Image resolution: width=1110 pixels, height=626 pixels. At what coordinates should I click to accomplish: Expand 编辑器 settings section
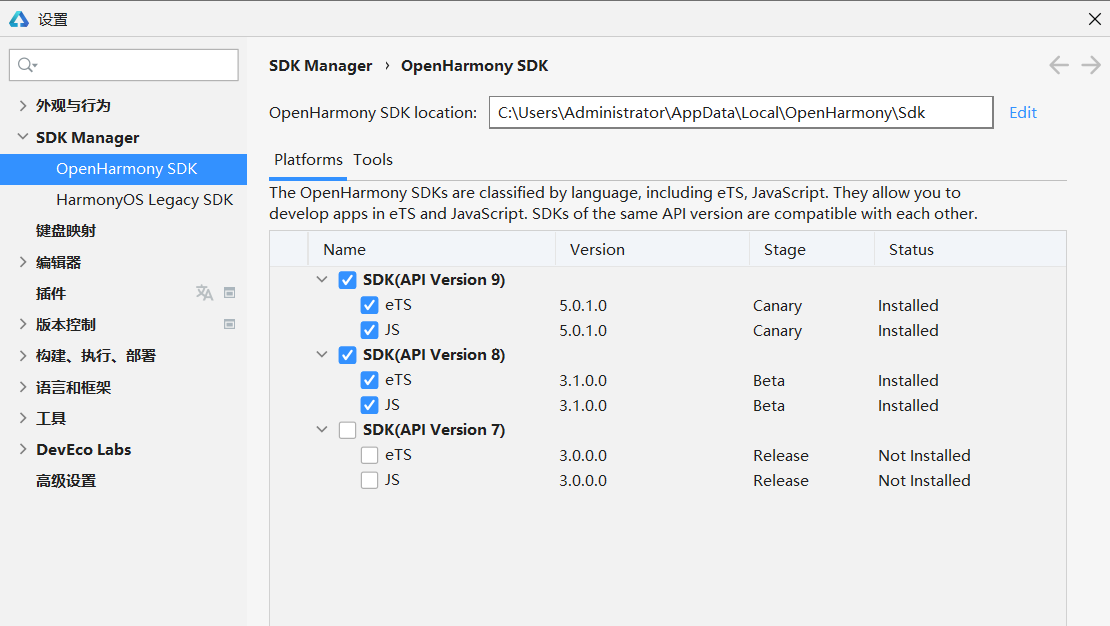point(23,262)
